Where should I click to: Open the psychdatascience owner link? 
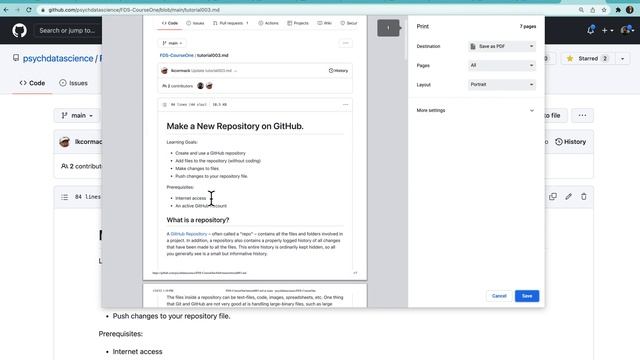point(58,59)
